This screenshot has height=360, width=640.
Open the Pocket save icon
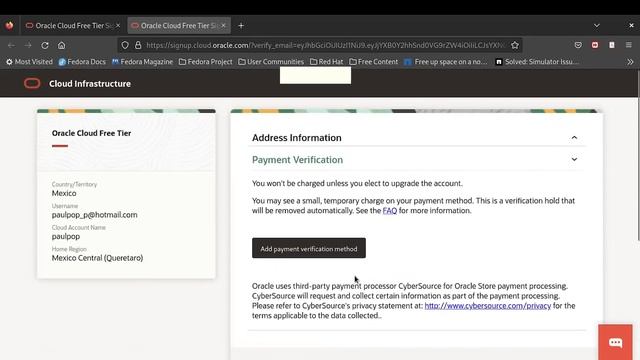point(578,45)
